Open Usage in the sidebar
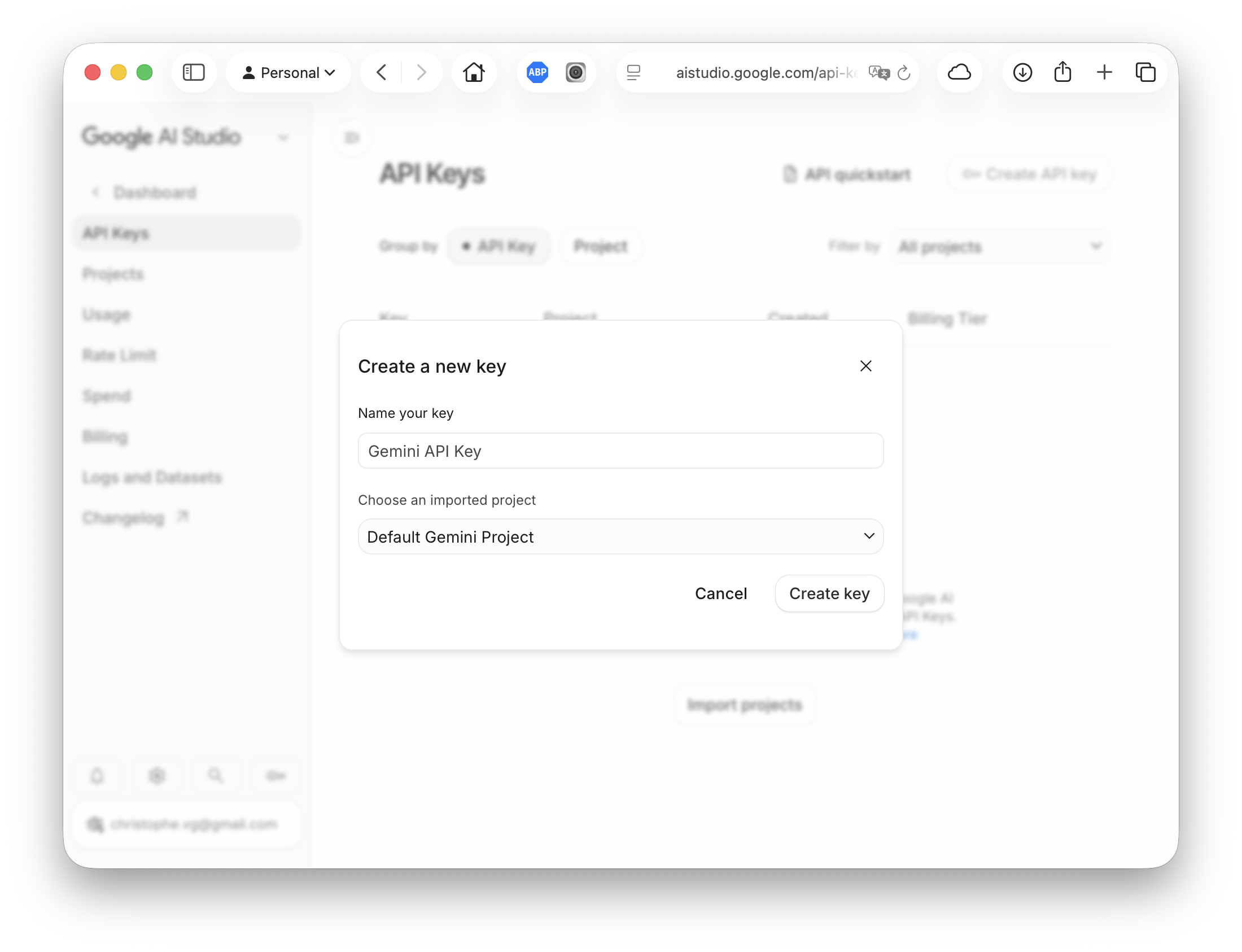Screen dimensions: 1242x952 click(x=106, y=315)
